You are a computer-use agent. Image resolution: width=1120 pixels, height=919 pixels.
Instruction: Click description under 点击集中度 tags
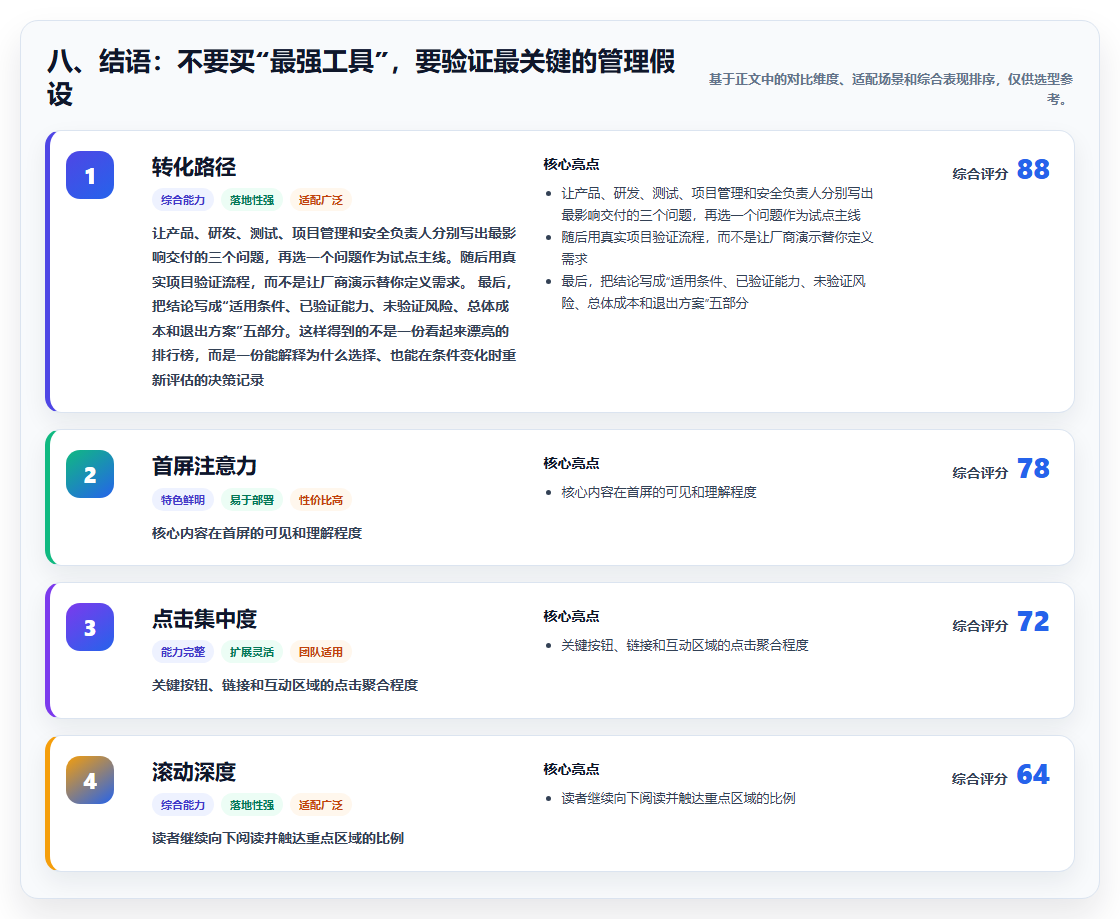tap(285, 685)
